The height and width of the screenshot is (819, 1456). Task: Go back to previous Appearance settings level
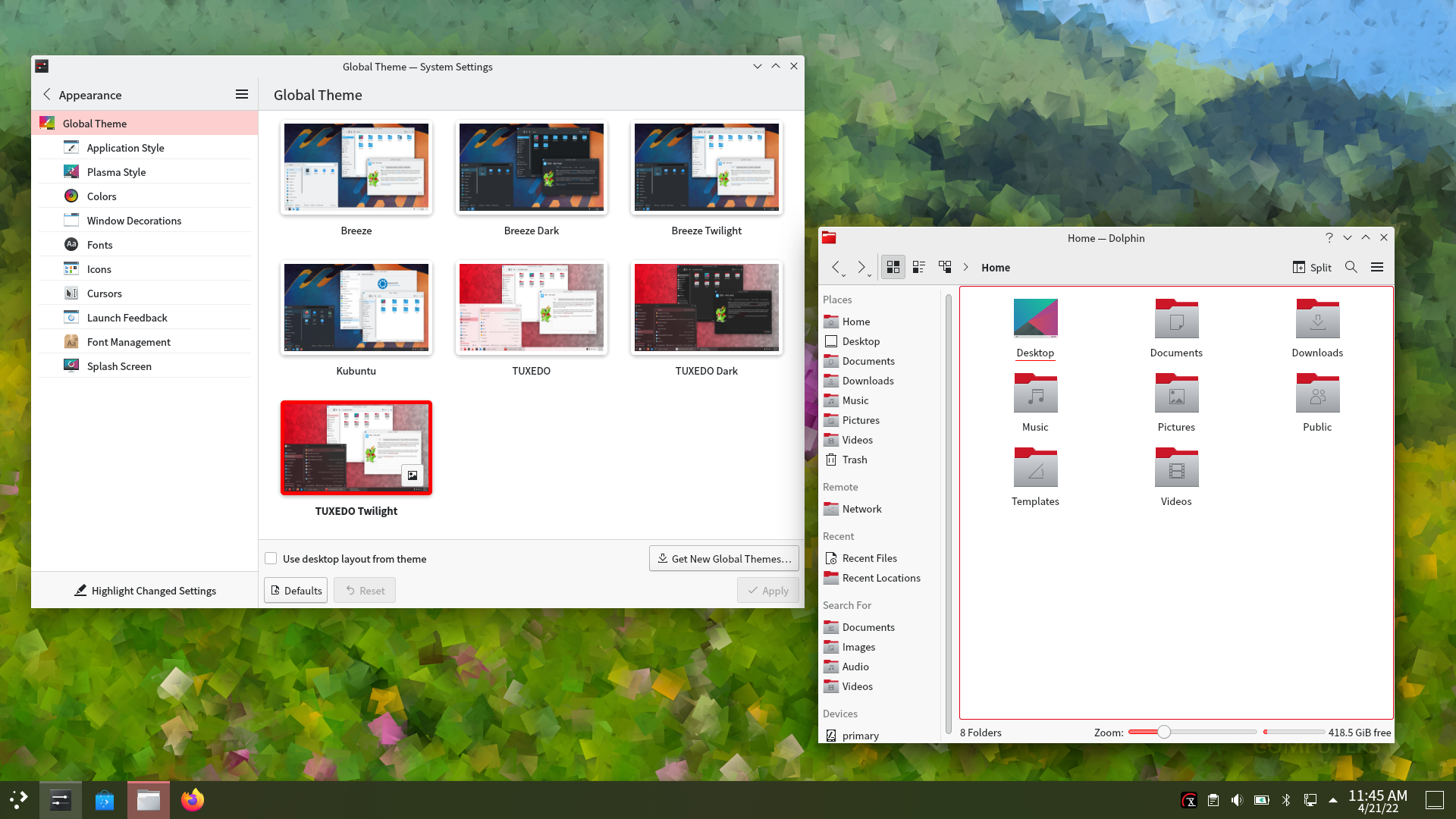pos(47,94)
